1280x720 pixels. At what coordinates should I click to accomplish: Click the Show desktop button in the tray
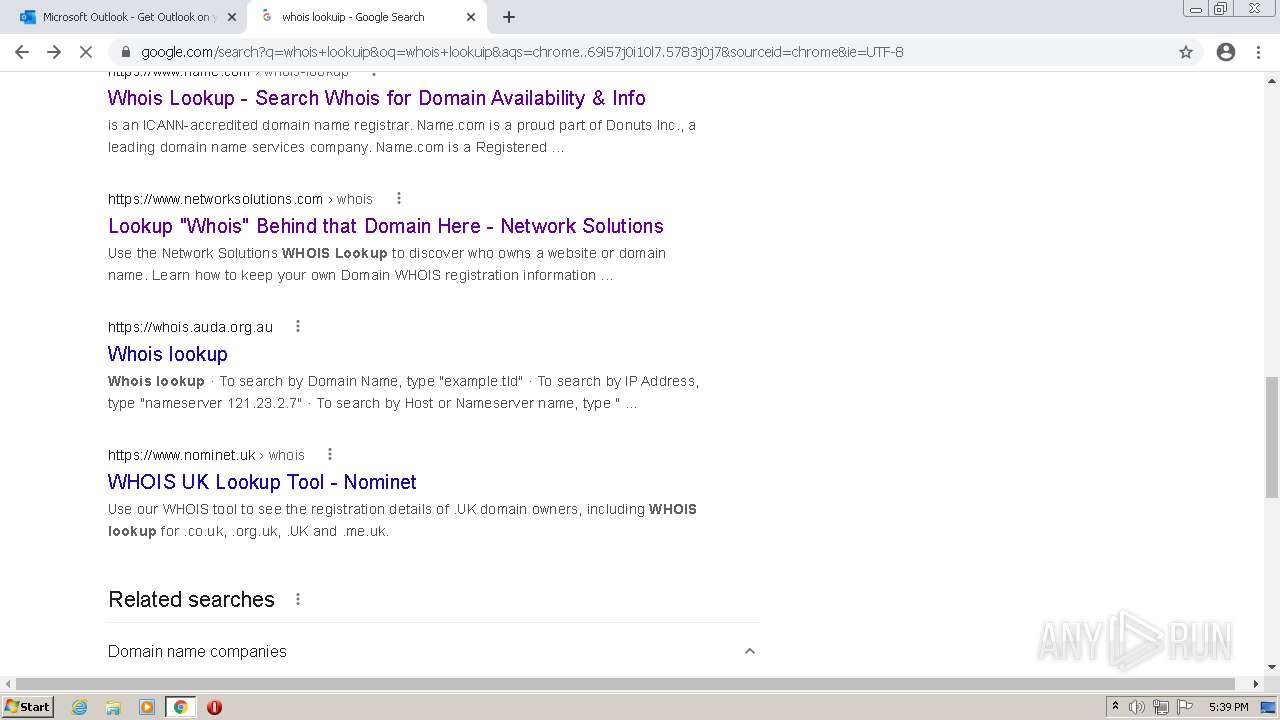click(1269, 707)
